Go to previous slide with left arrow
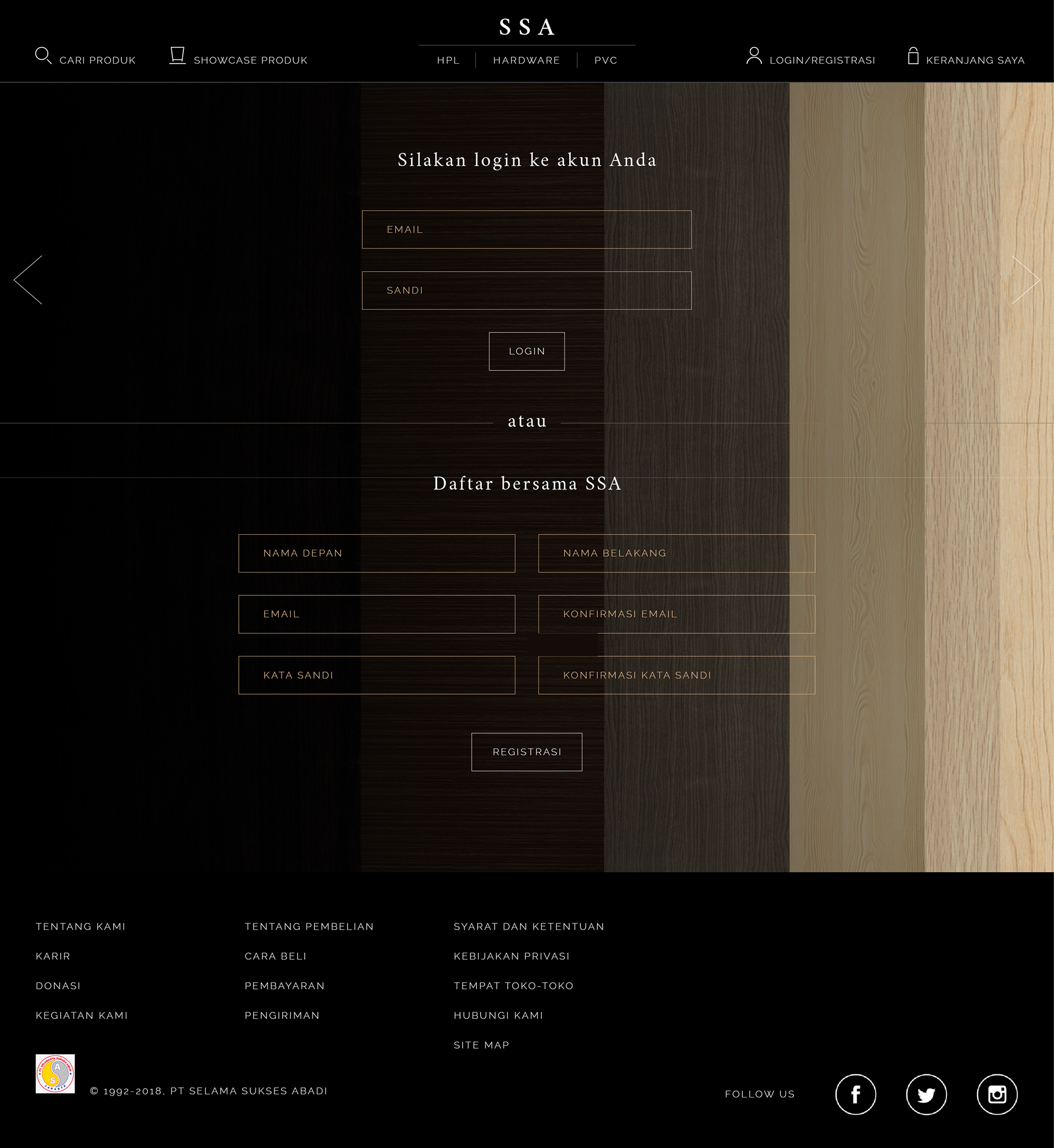The width and height of the screenshot is (1054, 1148). pyautogui.click(x=28, y=279)
